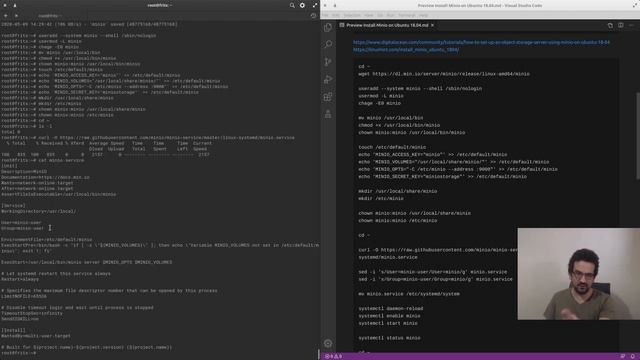This screenshot has height=360, width=640.
Task: Click 'Restart=always' line in terminal output
Action: [20, 279]
